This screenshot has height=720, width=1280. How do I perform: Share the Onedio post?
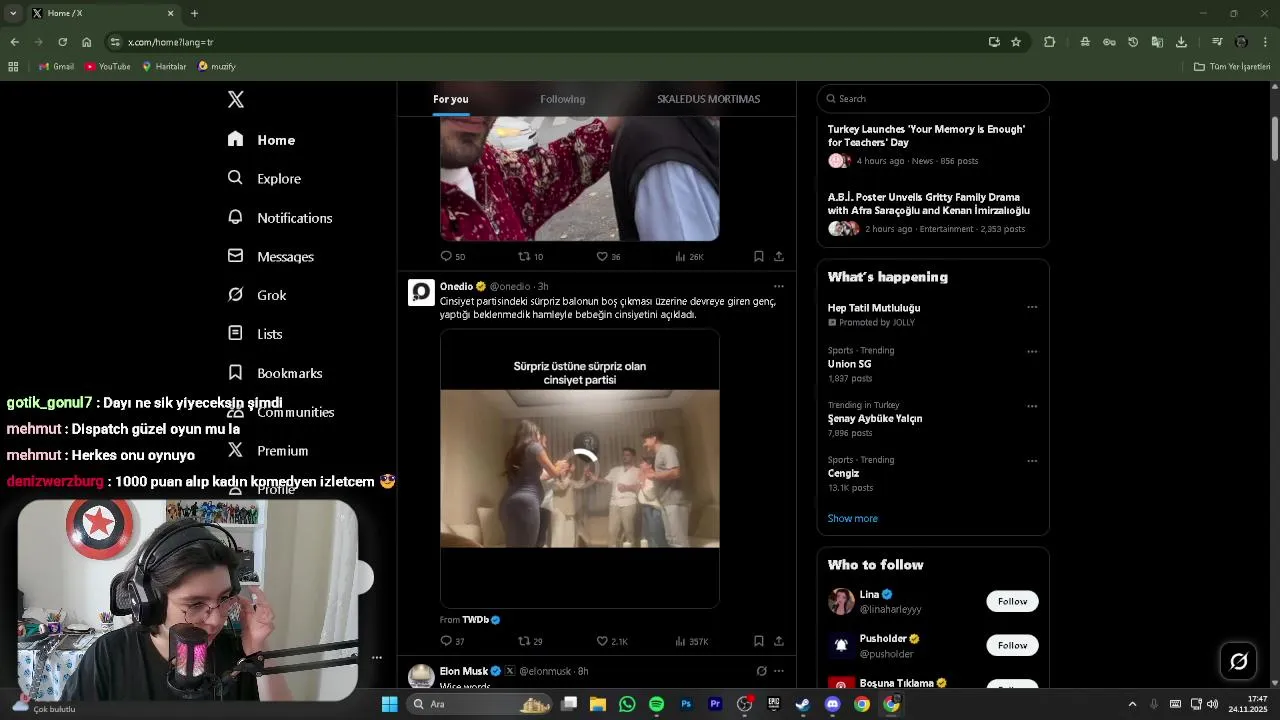coord(779,641)
